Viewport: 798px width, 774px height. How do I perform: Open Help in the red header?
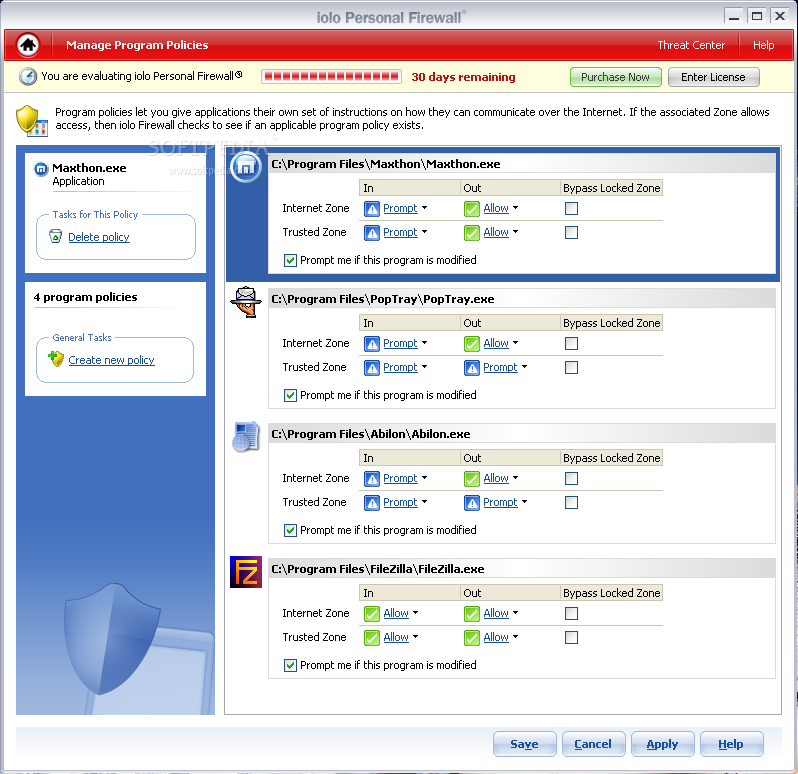[x=763, y=45]
